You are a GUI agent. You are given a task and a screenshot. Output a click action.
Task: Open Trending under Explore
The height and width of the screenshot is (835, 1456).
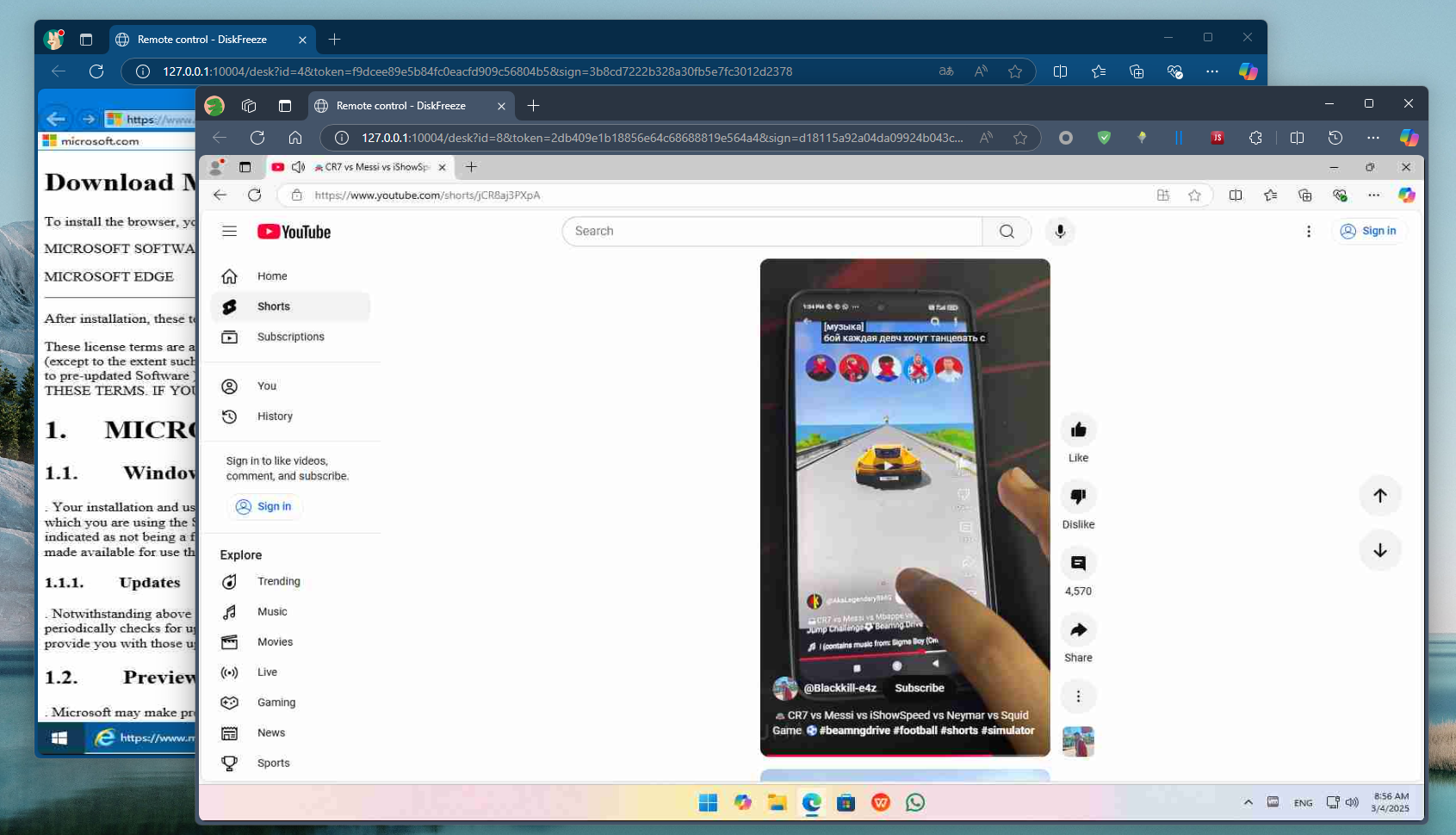point(291,582)
